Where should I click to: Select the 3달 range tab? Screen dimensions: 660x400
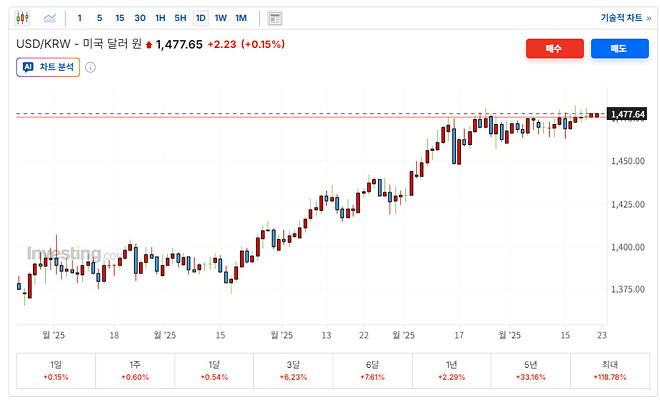tap(293, 371)
